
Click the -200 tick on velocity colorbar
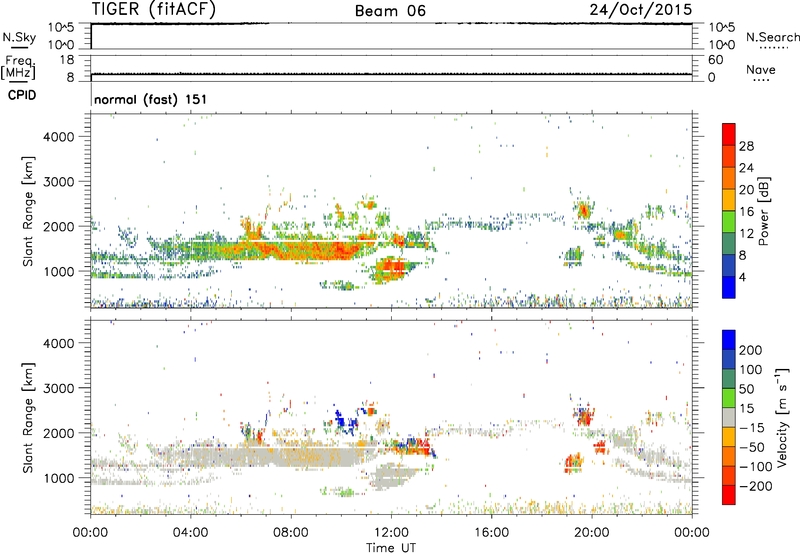tap(756, 486)
